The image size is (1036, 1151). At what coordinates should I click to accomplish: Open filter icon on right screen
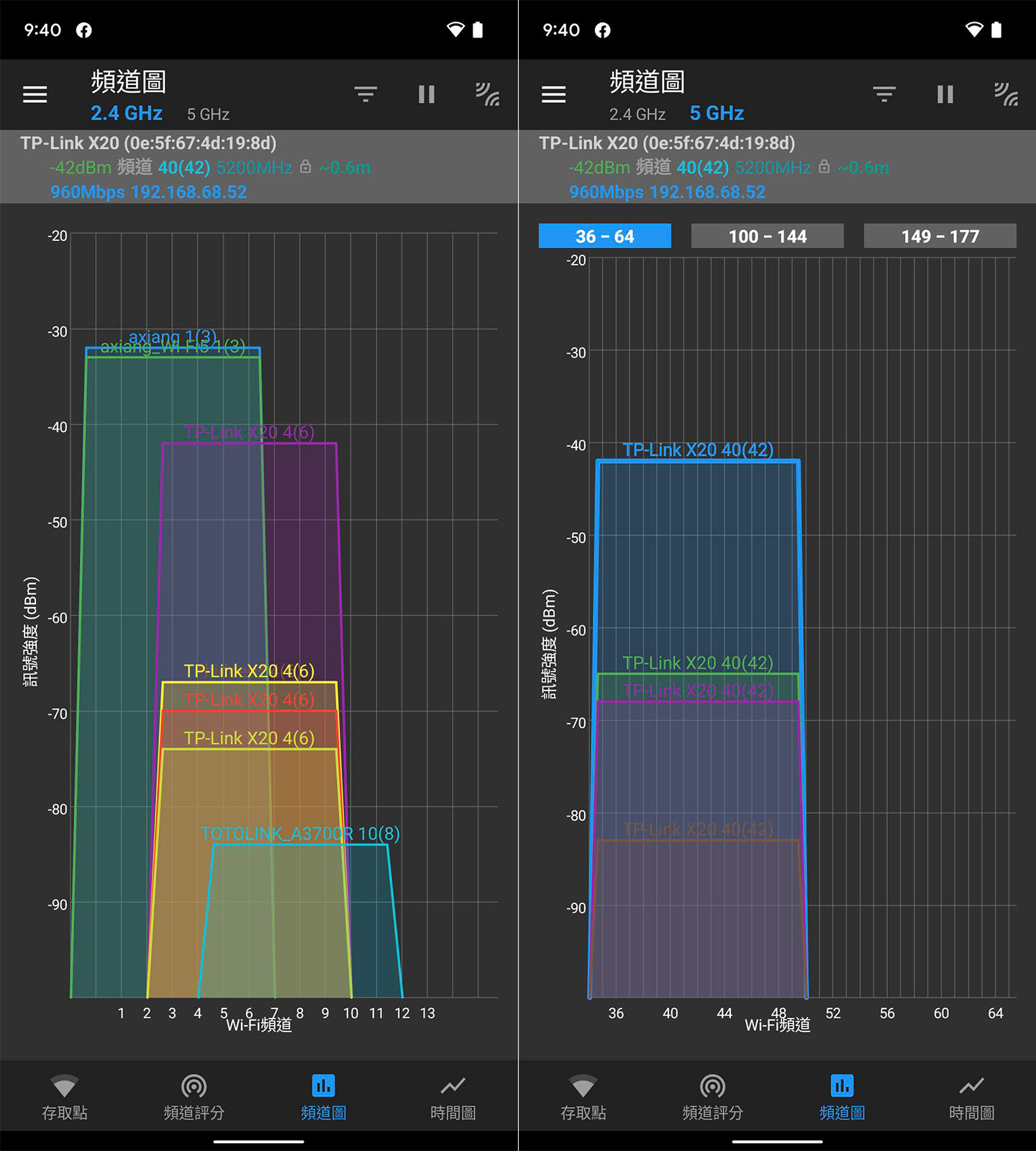[884, 94]
